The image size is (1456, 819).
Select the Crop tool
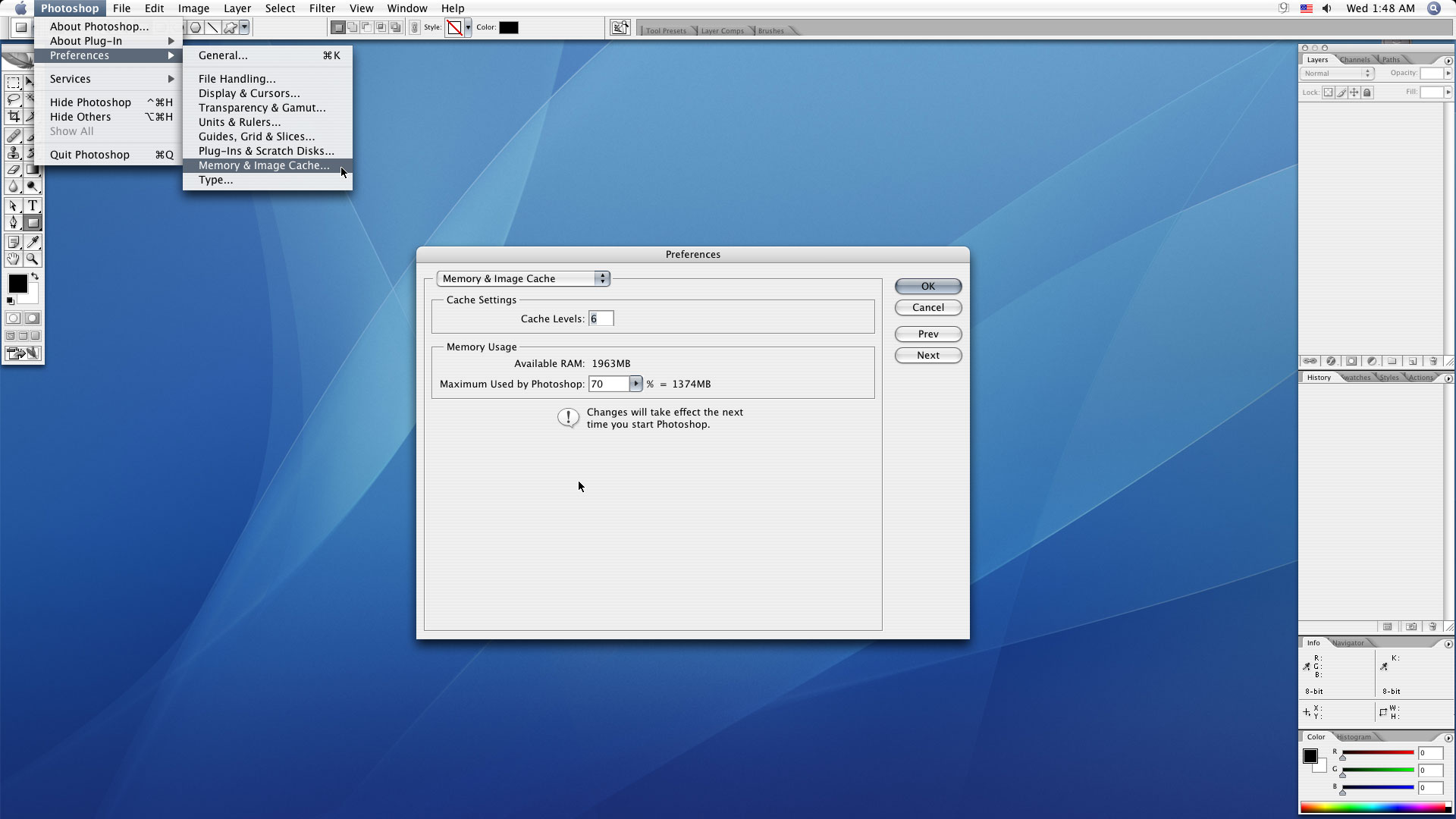[14, 118]
